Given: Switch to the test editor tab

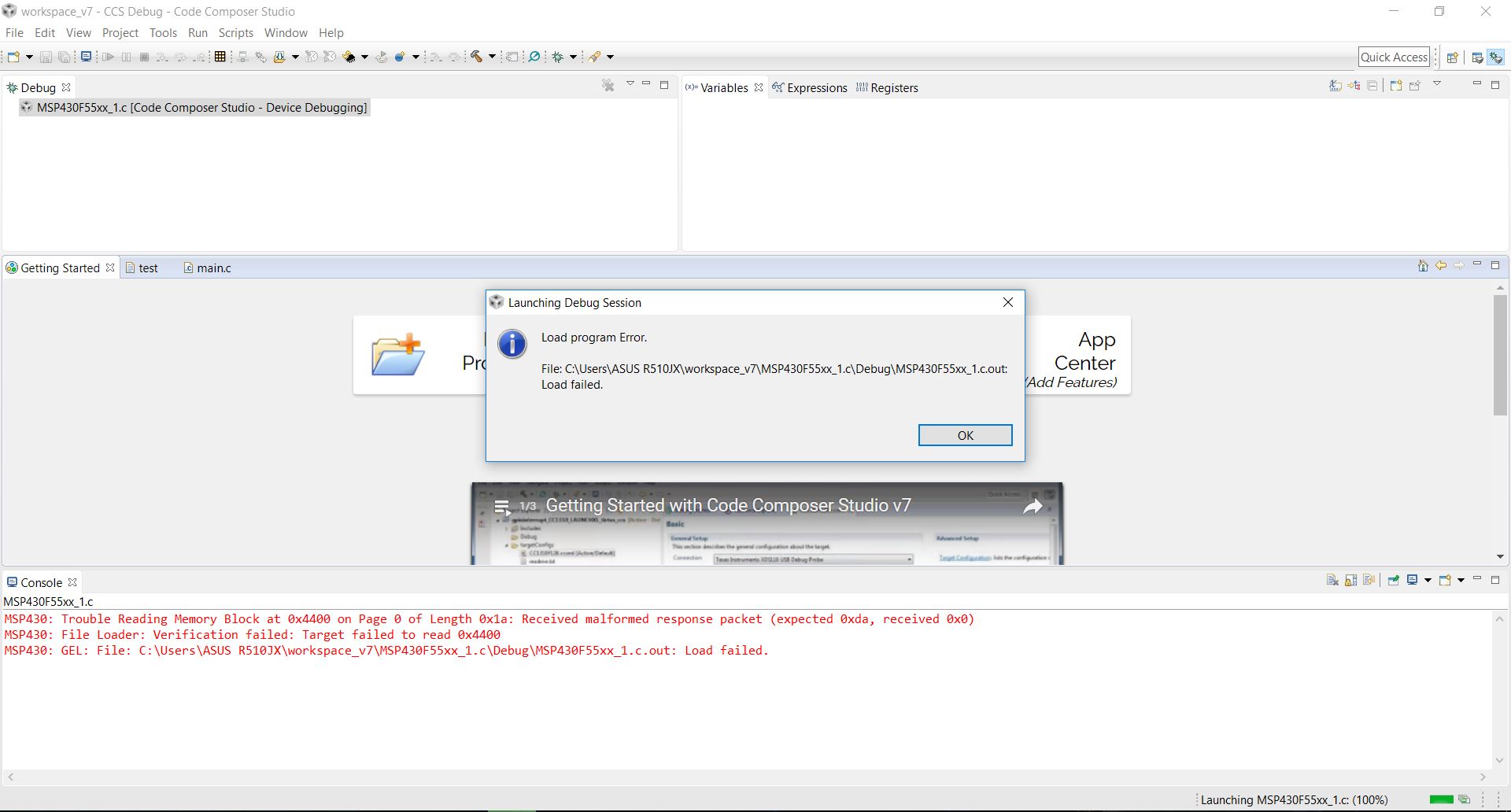Looking at the screenshot, I should (142, 268).
